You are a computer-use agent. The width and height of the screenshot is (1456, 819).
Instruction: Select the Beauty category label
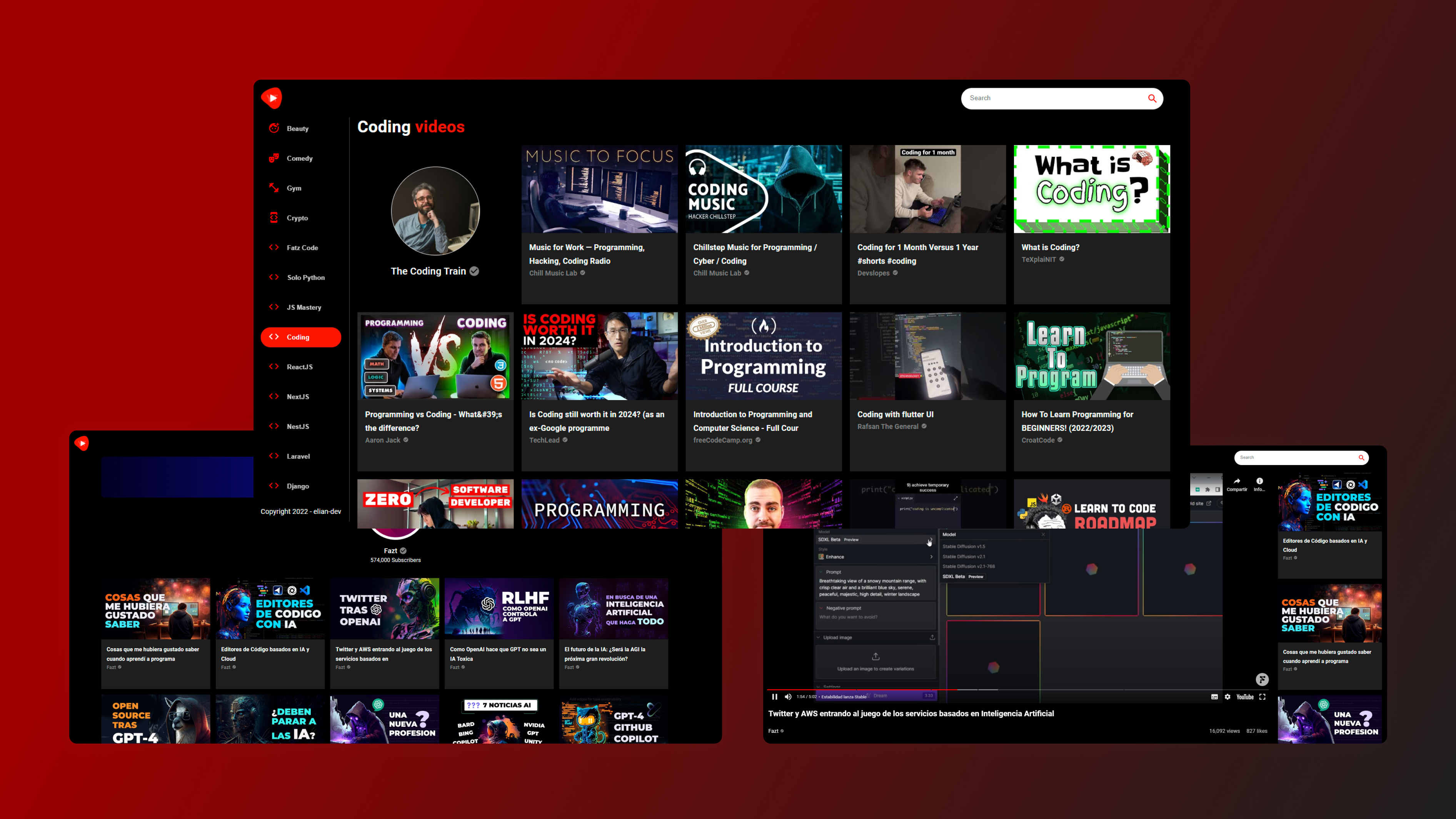click(x=297, y=129)
